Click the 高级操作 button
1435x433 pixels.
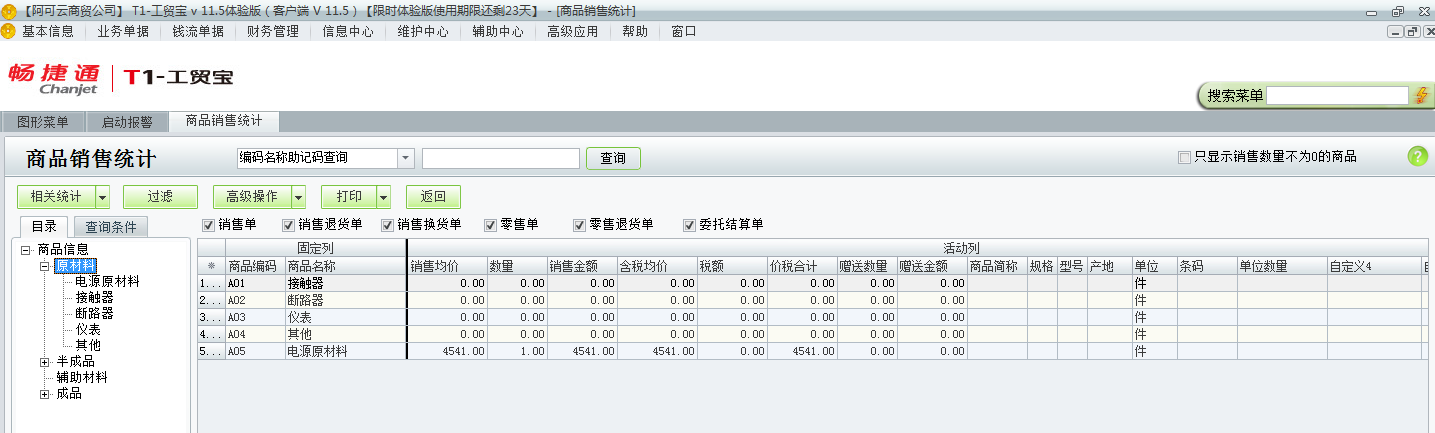pos(252,197)
